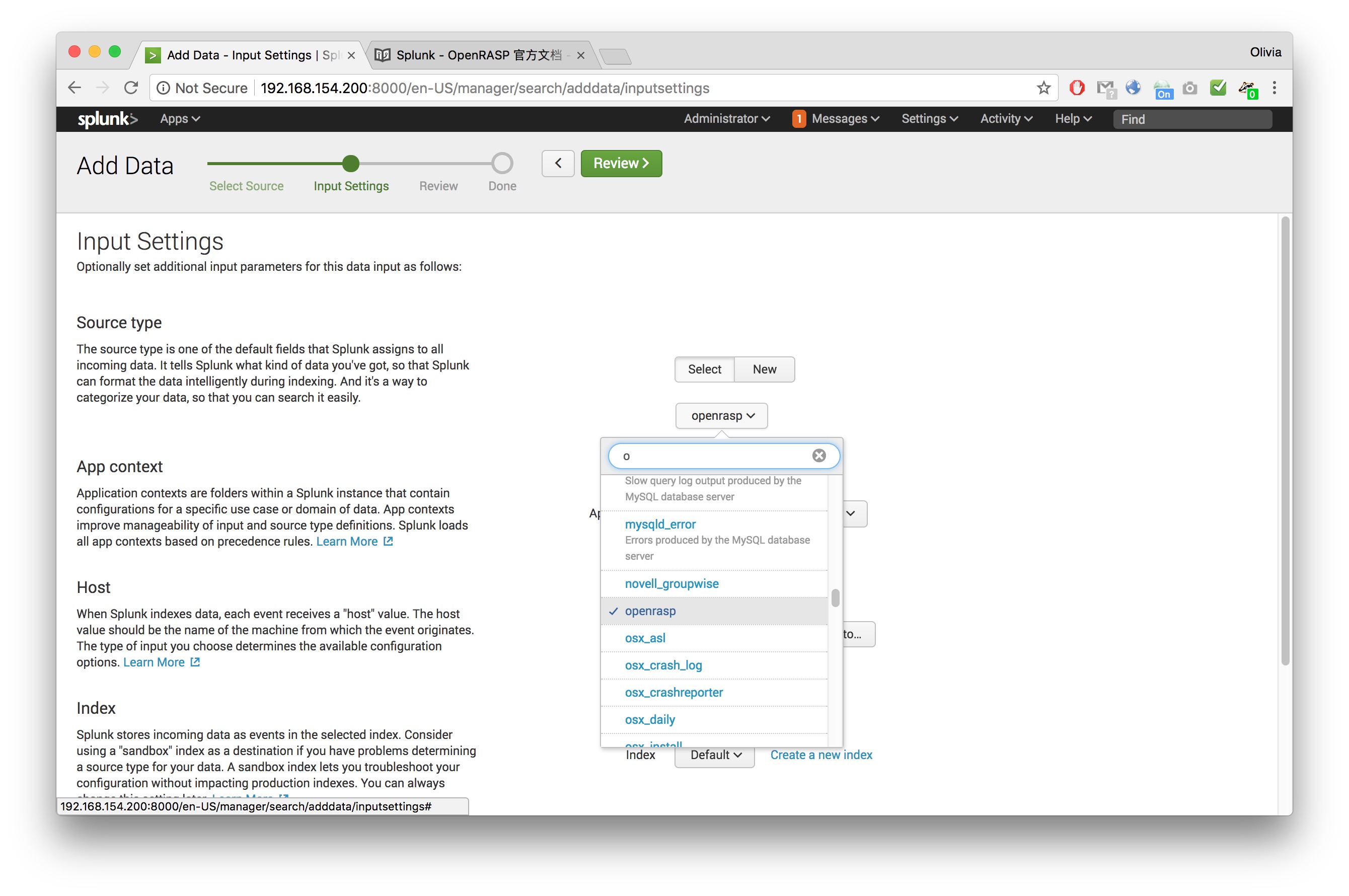Open the Privacy Badger extension icon
This screenshot has width=1349, height=896.
pyautogui.click(x=1248, y=88)
